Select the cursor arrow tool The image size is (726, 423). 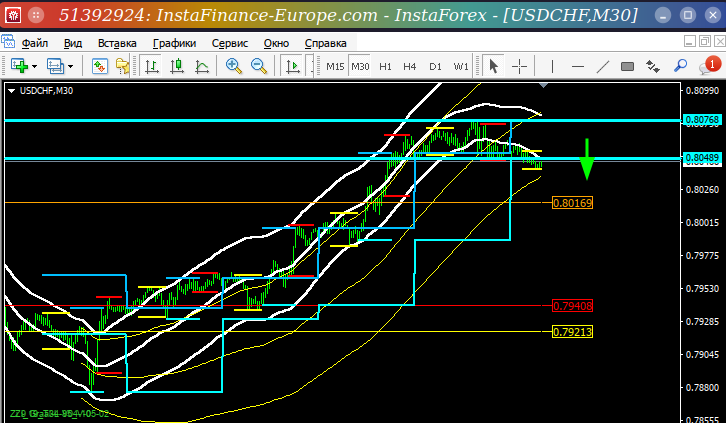tap(494, 66)
